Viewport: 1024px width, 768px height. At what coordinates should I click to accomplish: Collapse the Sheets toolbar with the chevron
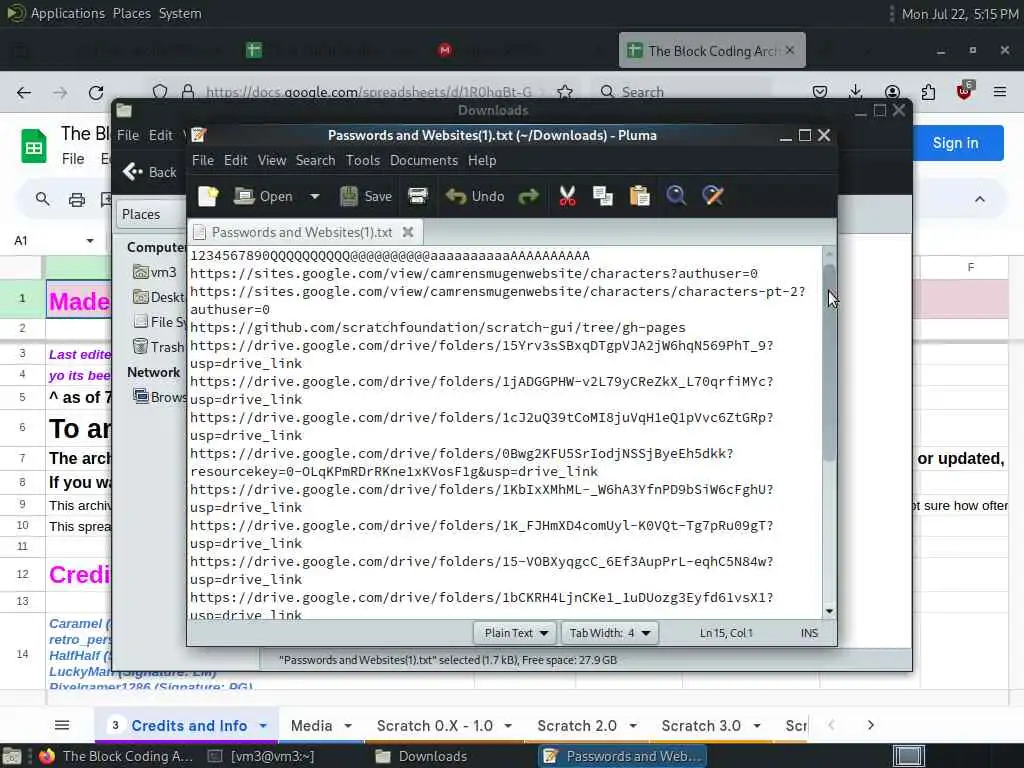point(980,199)
